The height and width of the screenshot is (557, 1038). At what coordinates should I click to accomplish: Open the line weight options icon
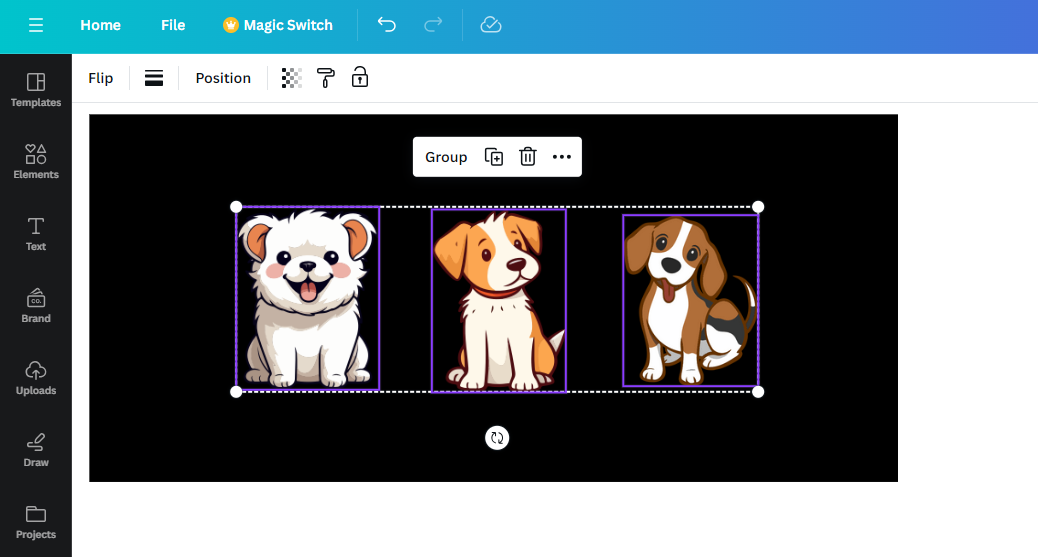(x=154, y=78)
